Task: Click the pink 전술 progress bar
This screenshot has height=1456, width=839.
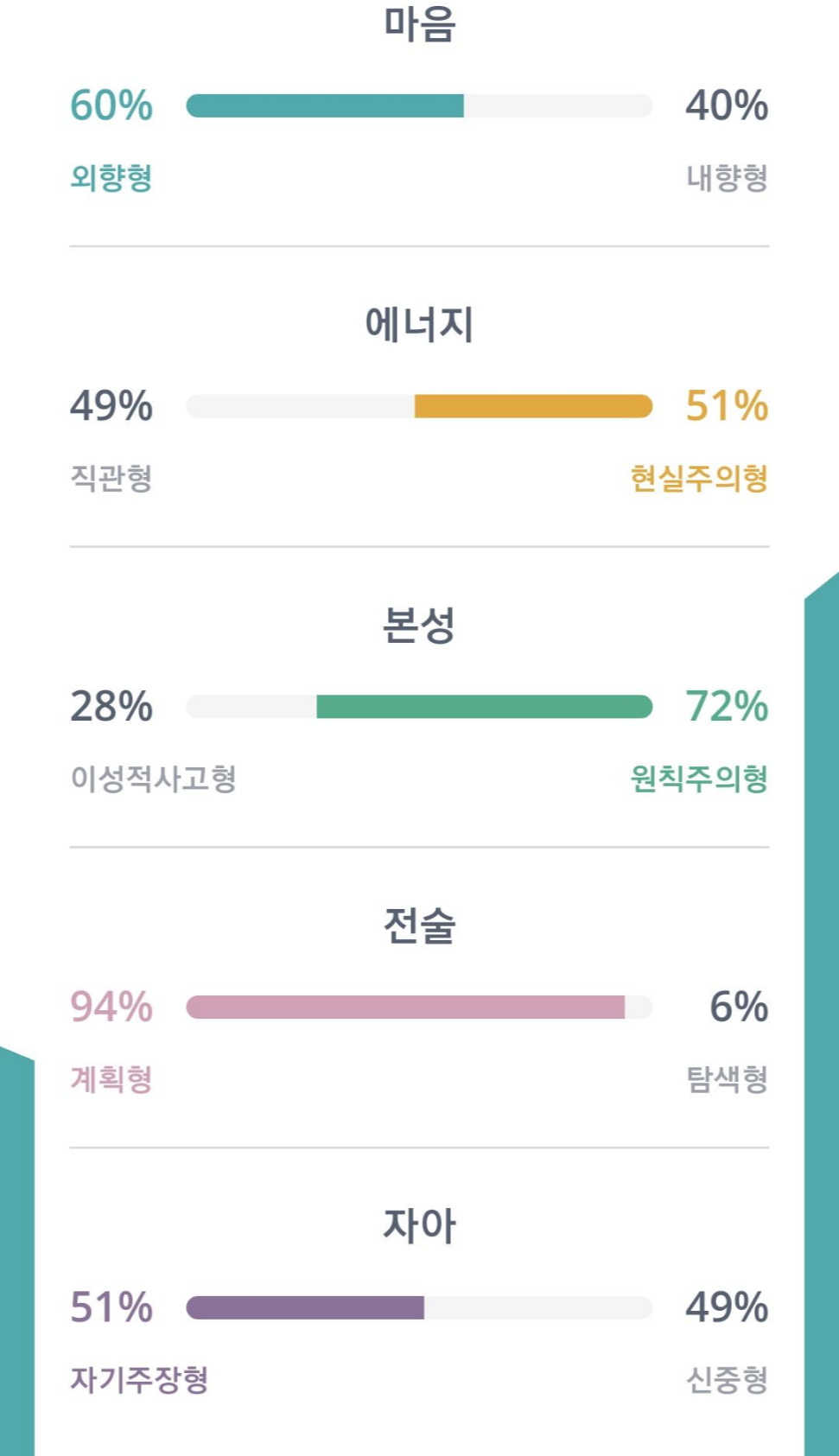Action: (419, 1008)
